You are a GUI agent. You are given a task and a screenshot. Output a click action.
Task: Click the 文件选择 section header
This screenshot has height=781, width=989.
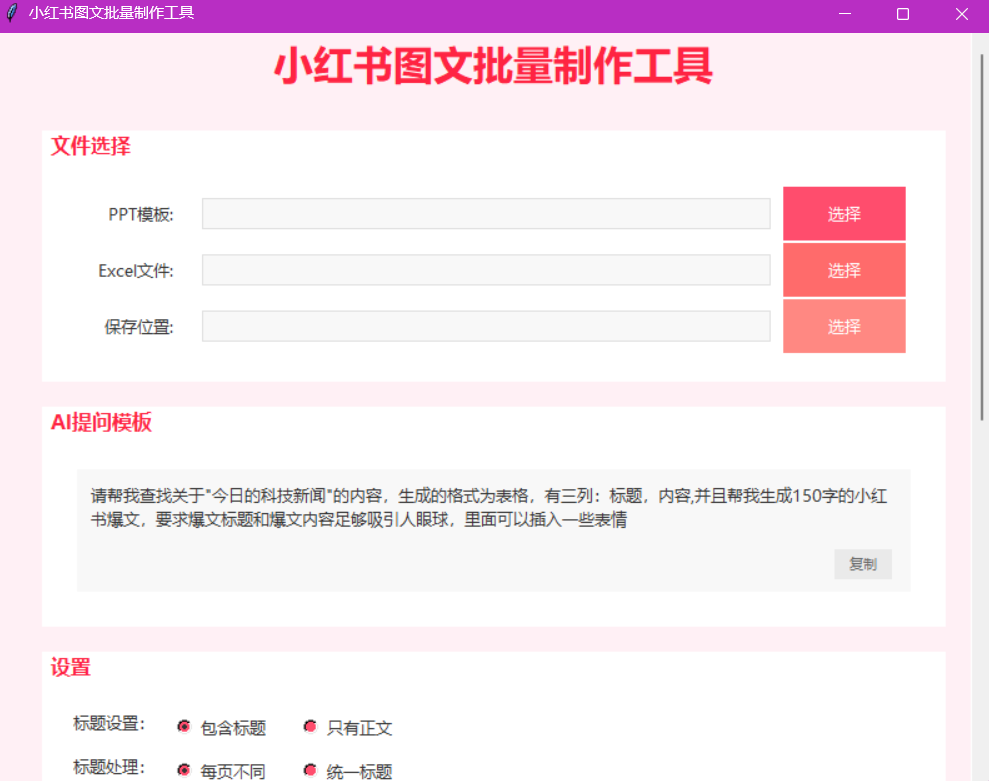point(91,146)
